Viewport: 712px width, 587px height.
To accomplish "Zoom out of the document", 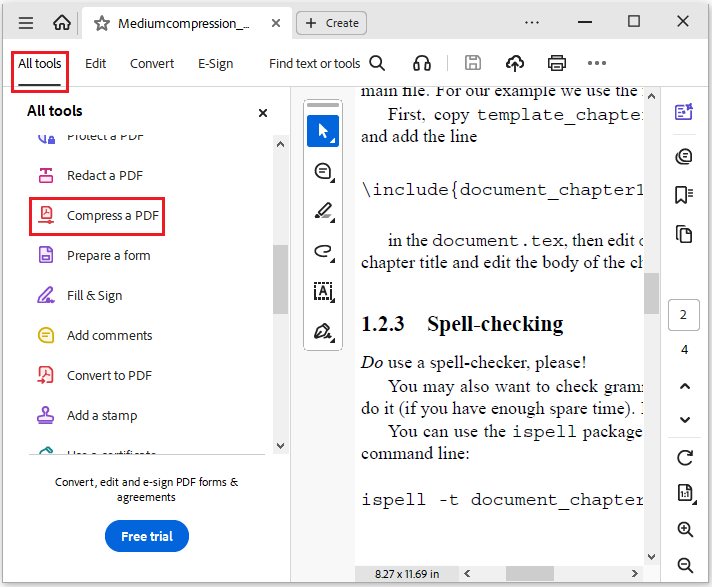I will tap(685, 565).
